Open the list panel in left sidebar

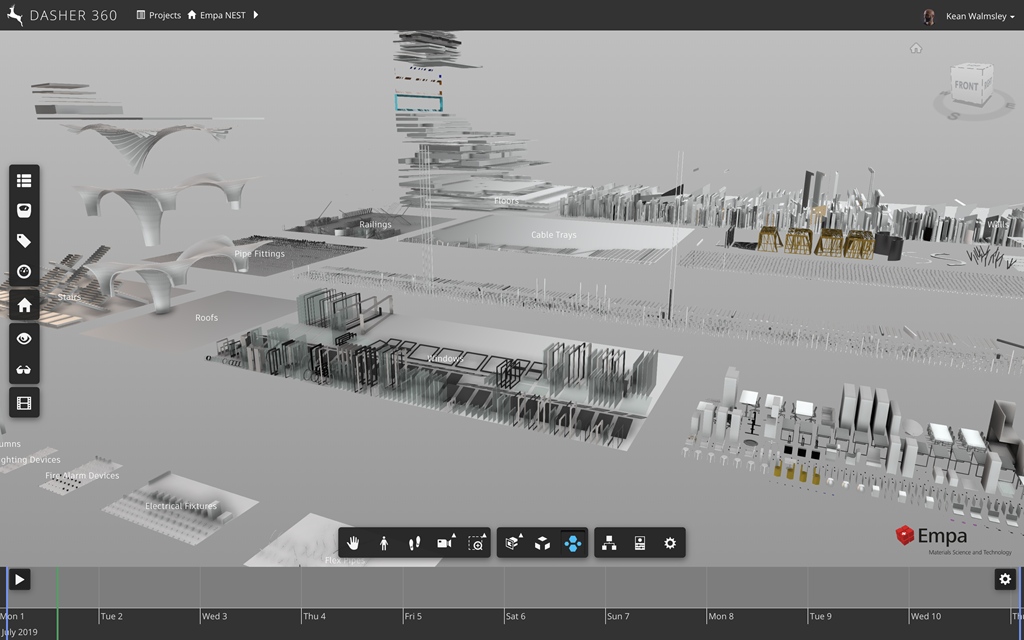pyautogui.click(x=24, y=181)
